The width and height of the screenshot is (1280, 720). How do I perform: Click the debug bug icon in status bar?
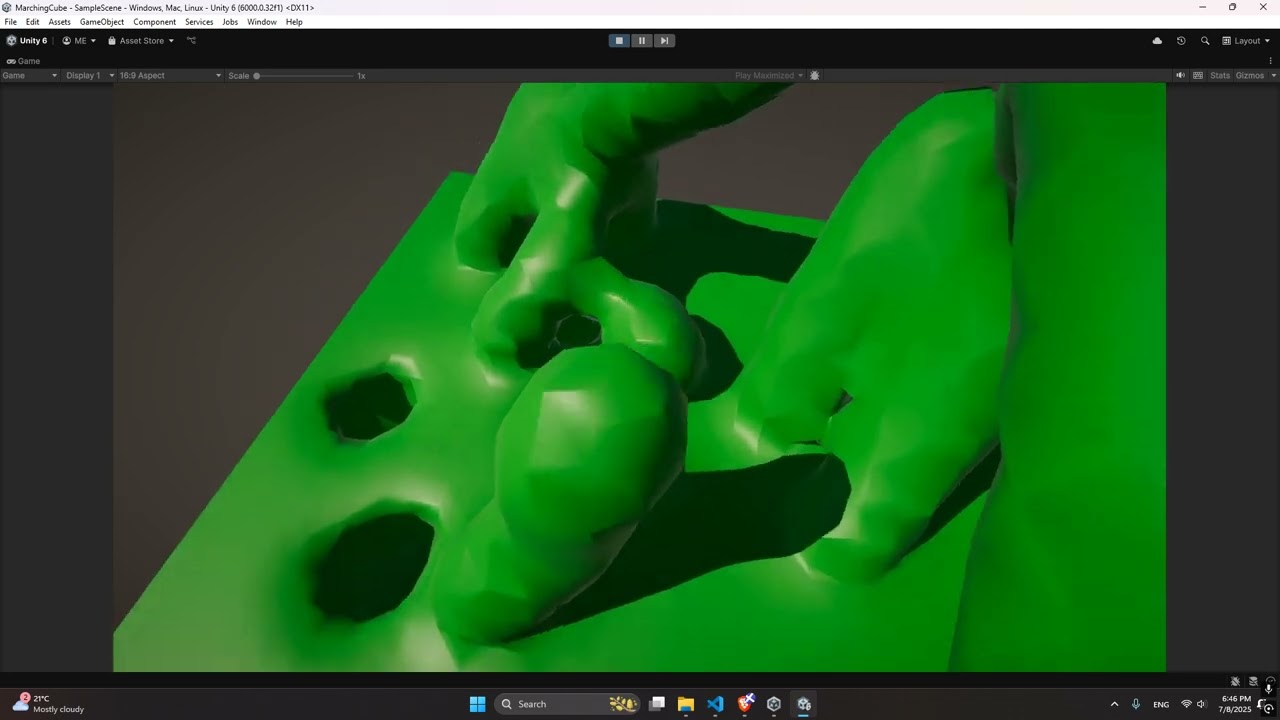pyautogui.click(x=1235, y=681)
